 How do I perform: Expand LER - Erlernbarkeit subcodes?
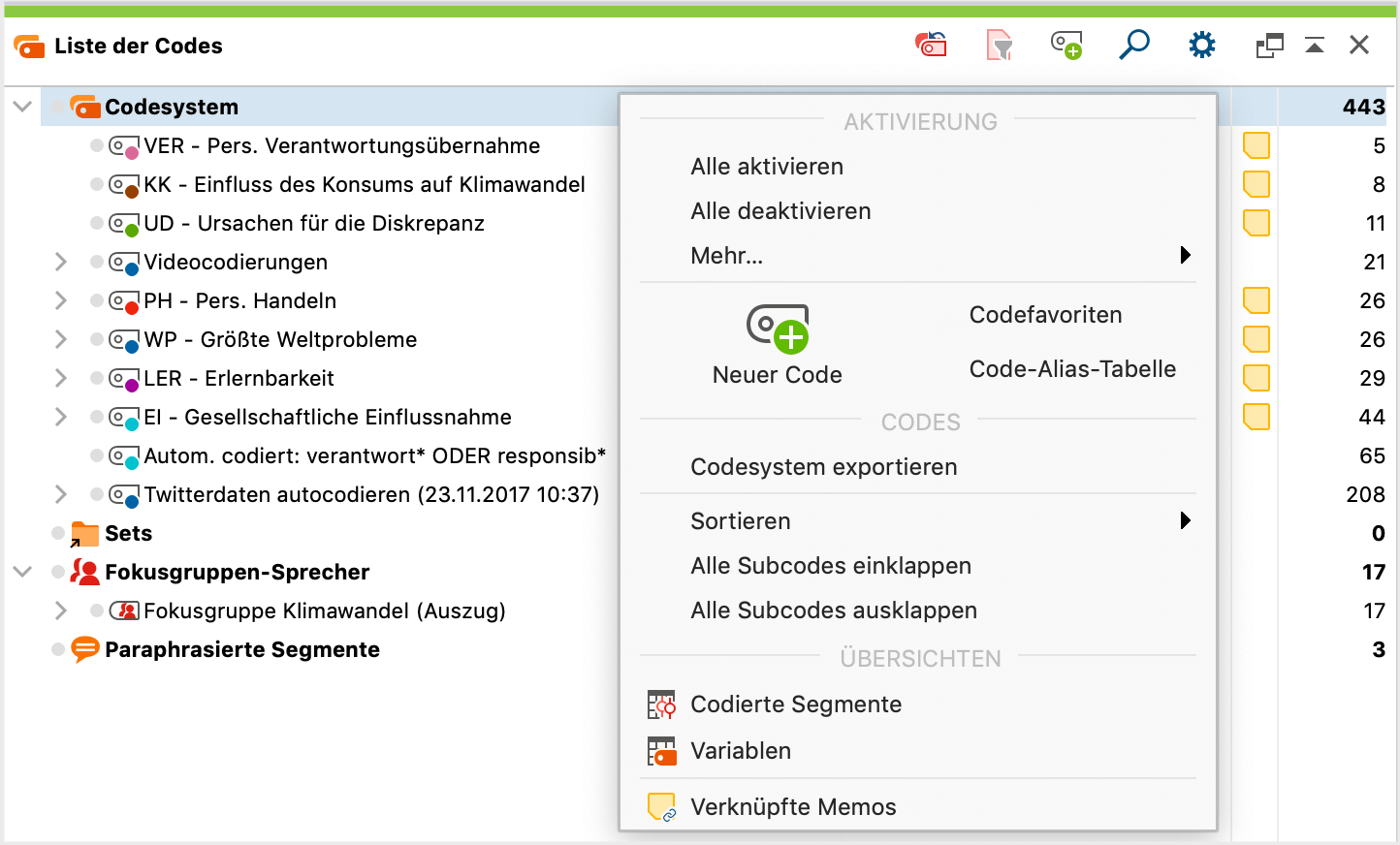coord(60,378)
